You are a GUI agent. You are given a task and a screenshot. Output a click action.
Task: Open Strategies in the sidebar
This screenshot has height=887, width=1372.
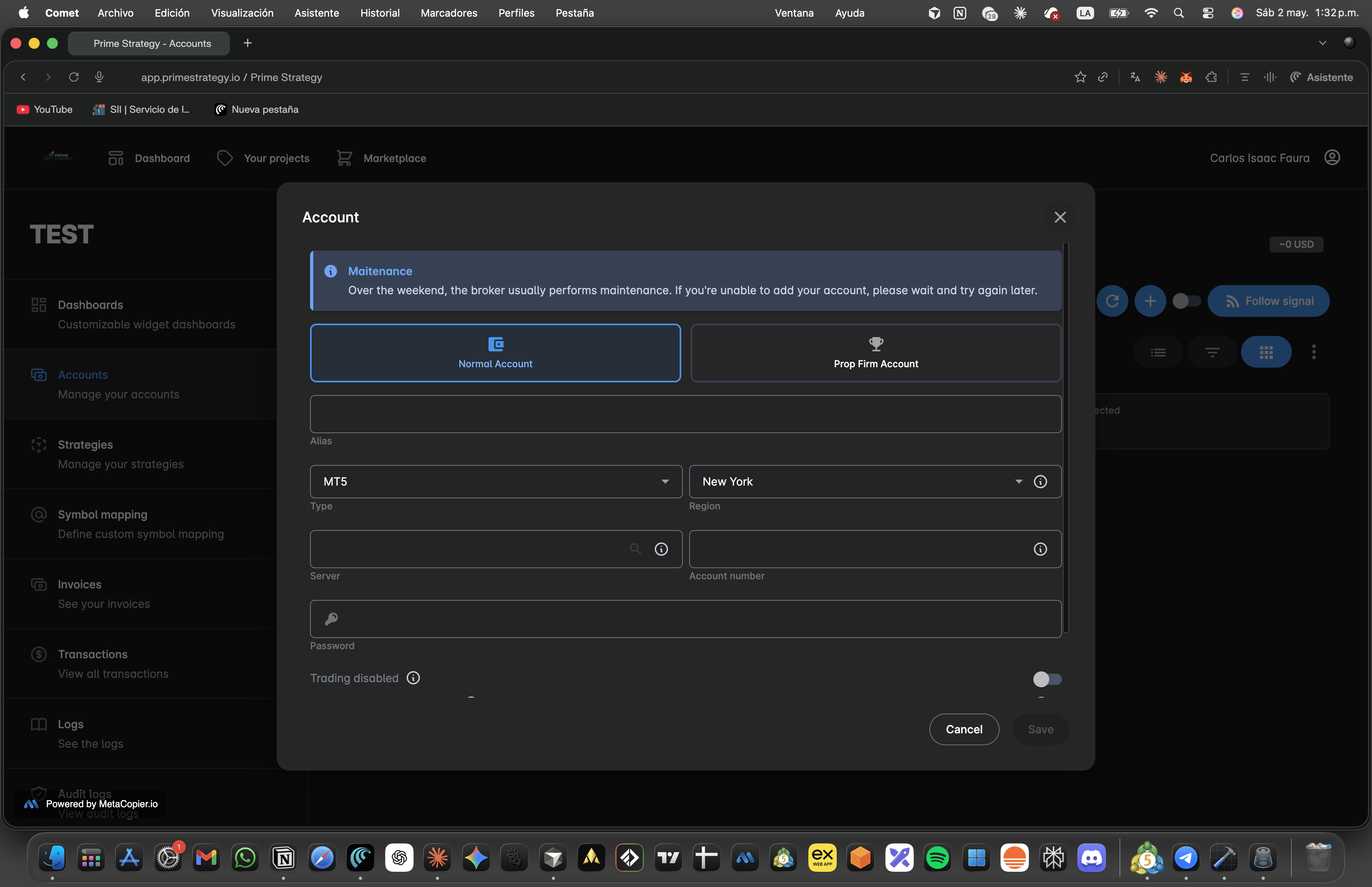141,455
